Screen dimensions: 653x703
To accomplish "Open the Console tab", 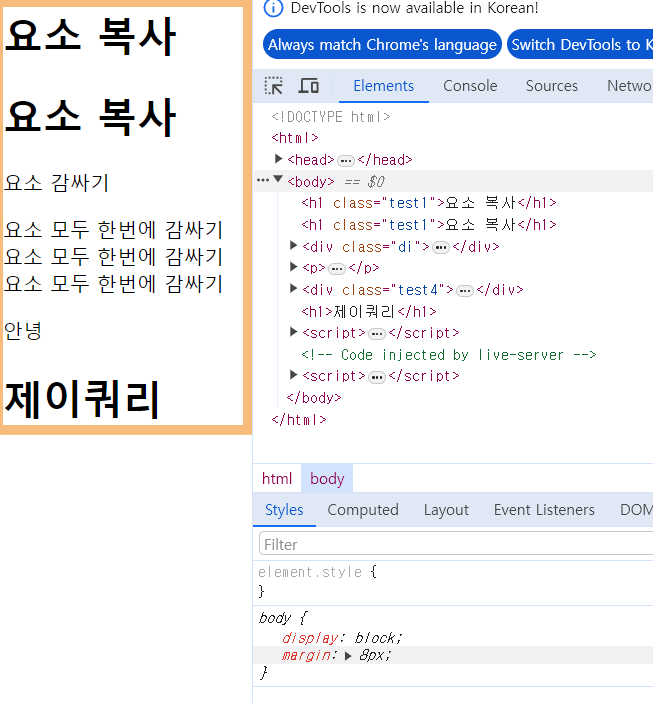I will (470, 86).
